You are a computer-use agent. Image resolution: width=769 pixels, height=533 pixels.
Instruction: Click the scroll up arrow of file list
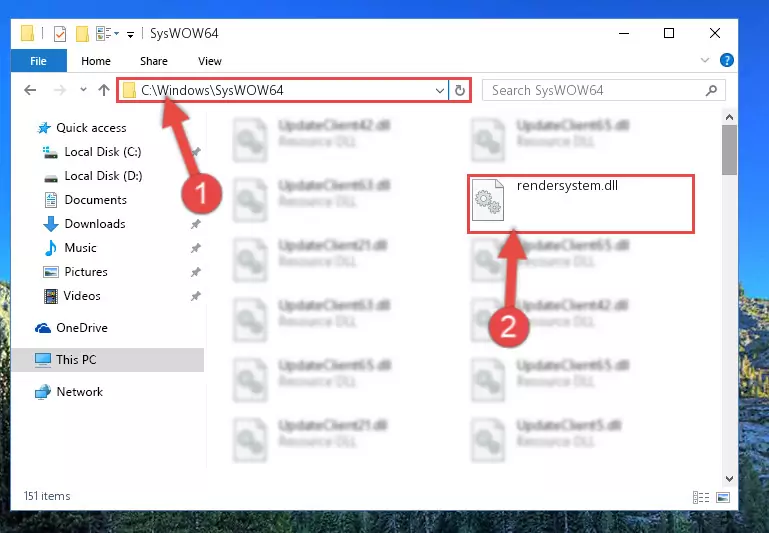coord(729,117)
